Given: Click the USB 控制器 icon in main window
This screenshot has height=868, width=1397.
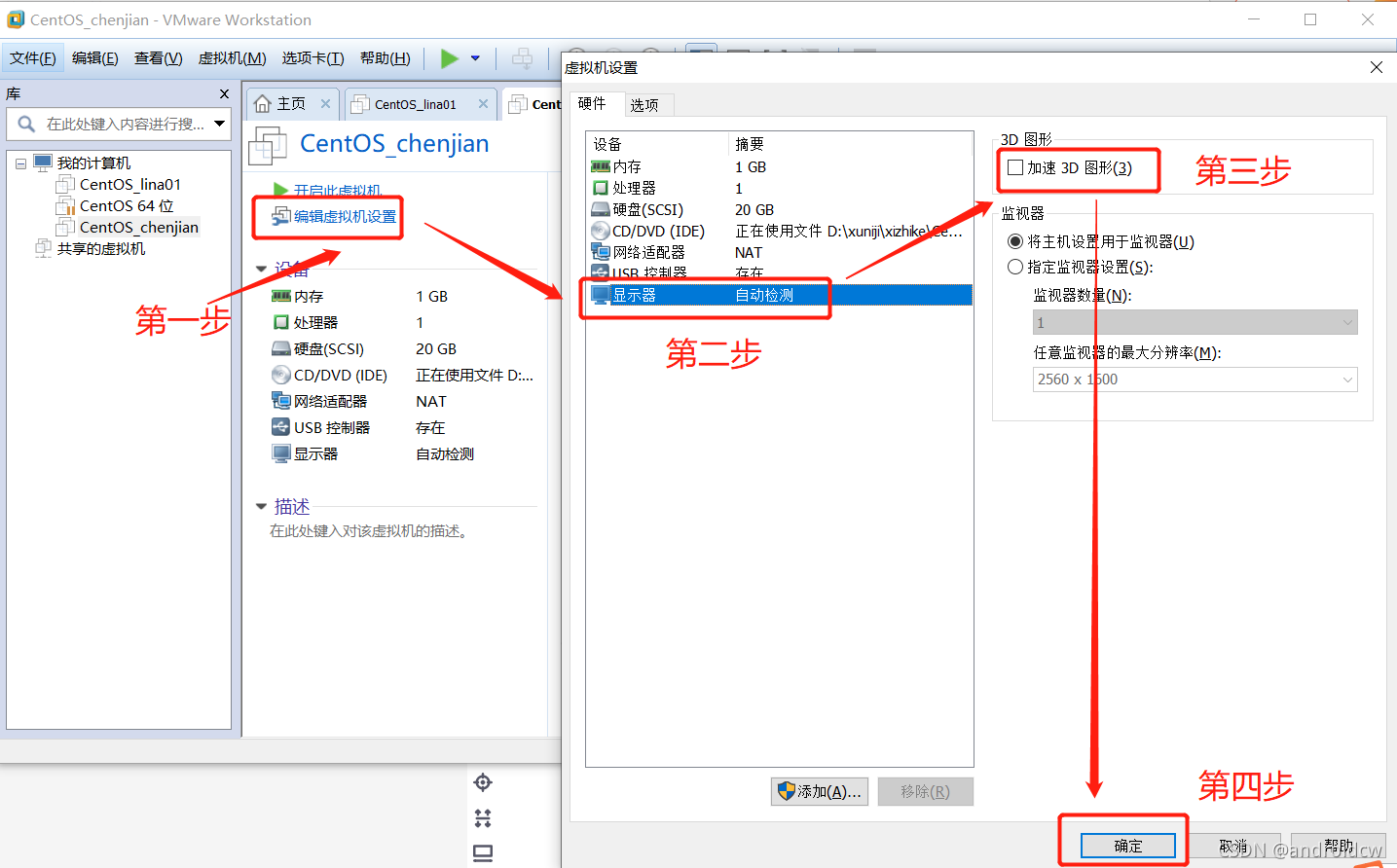Looking at the screenshot, I should pos(281,427).
